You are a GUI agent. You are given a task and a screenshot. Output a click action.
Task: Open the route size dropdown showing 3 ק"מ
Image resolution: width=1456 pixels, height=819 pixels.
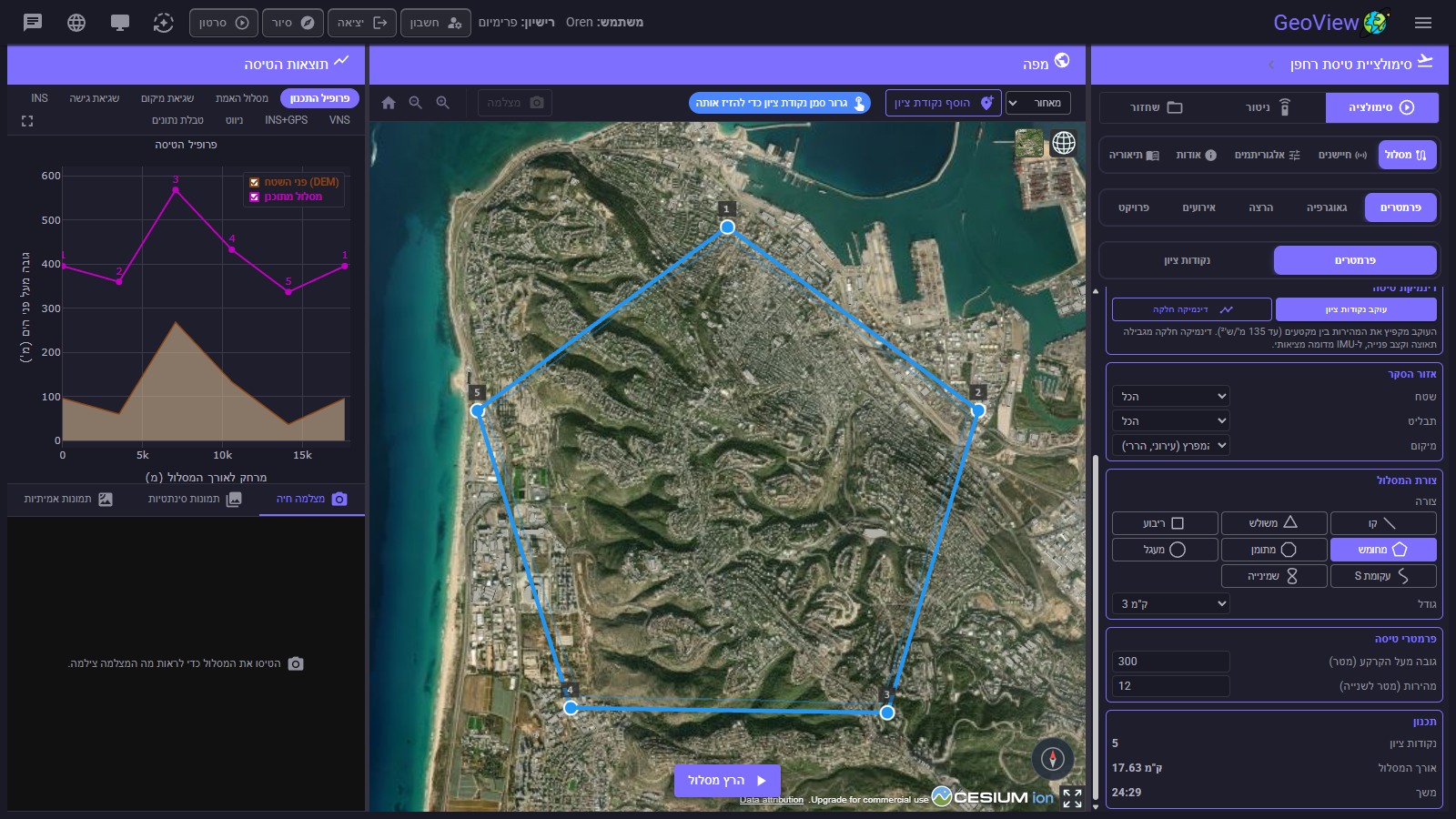tap(1171, 603)
